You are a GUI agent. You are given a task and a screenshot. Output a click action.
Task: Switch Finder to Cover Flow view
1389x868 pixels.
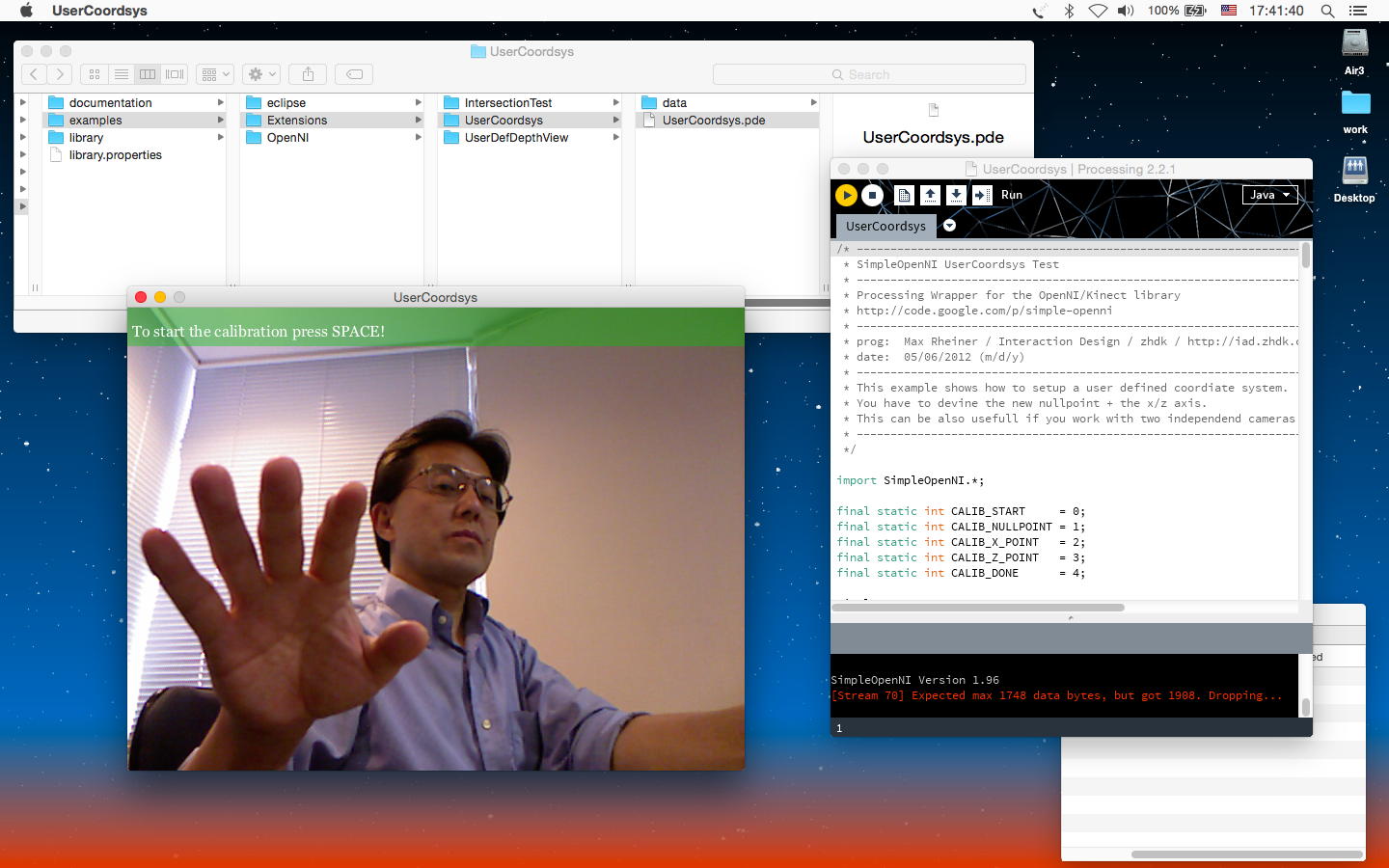tap(175, 74)
